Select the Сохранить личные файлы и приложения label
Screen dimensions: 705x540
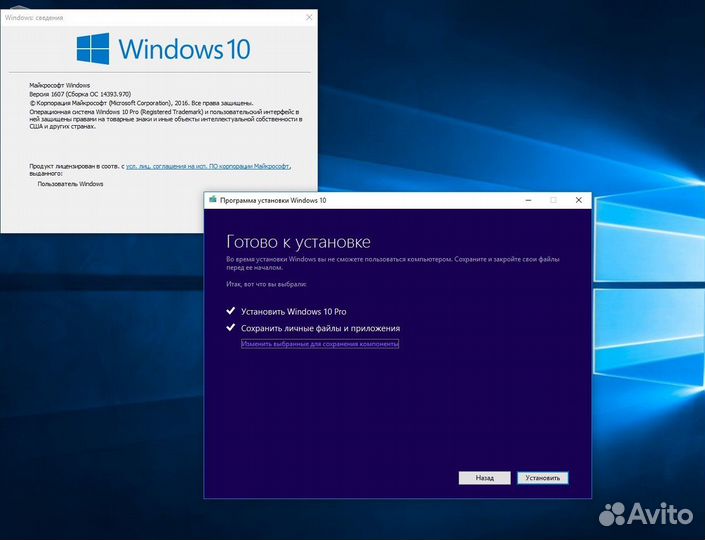tap(320, 328)
